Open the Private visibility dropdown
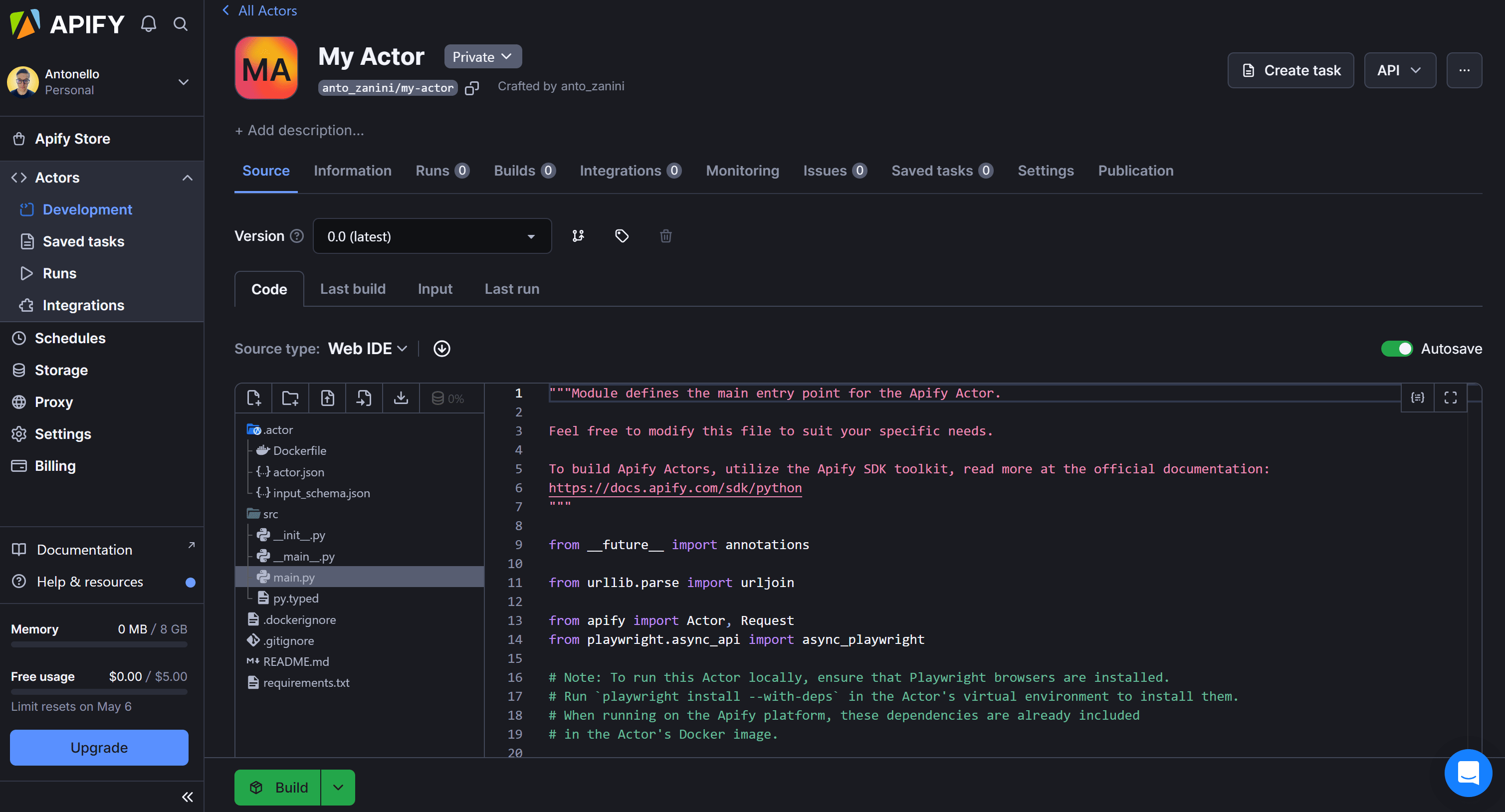Screen dimensions: 1505x812 point(482,56)
